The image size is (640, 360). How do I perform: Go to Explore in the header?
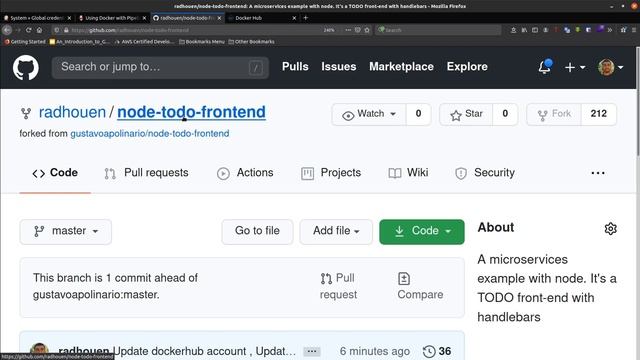467,67
